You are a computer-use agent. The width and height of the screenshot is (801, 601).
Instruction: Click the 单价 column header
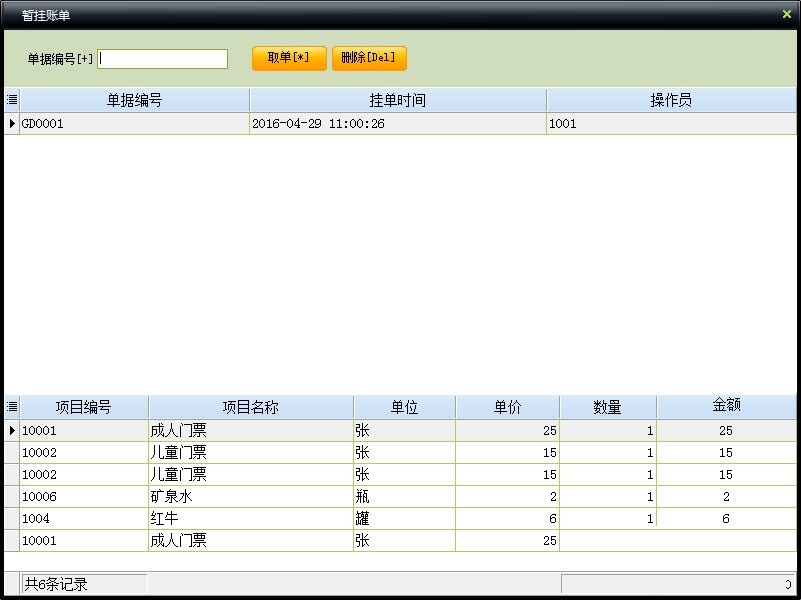tap(509, 406)
